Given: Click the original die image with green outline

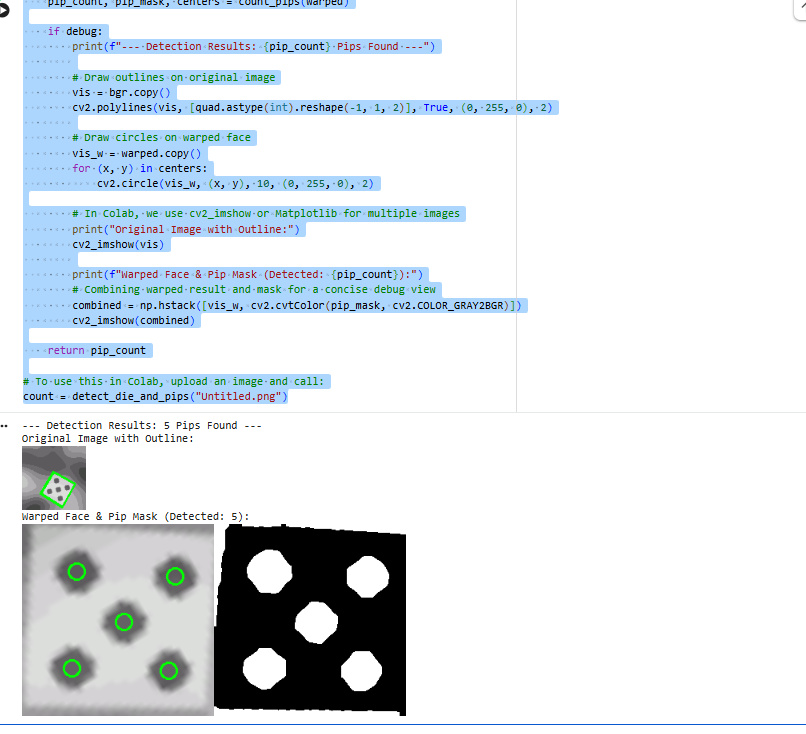Looking at the screenshot, I should pos(54,478).
